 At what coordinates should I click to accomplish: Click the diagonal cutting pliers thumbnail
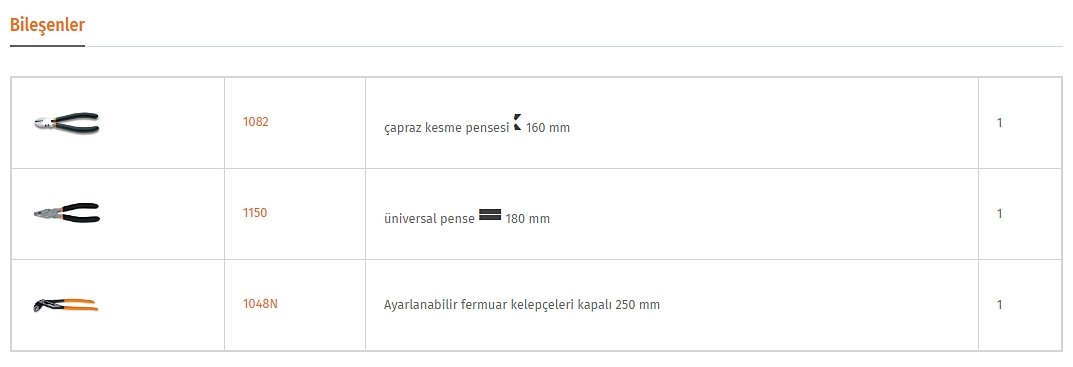(x=66, y=123)
